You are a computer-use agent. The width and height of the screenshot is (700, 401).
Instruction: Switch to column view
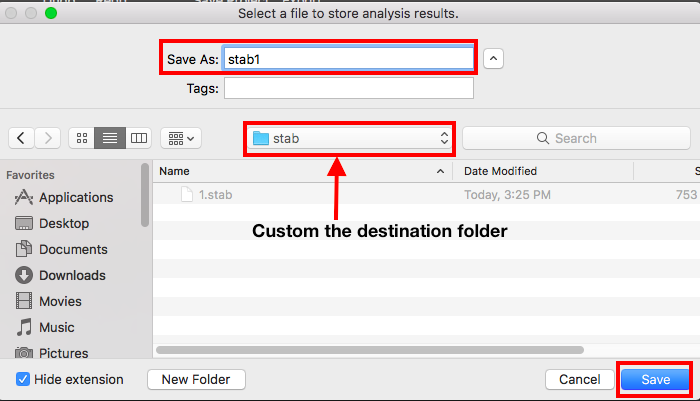pos(138,138)
